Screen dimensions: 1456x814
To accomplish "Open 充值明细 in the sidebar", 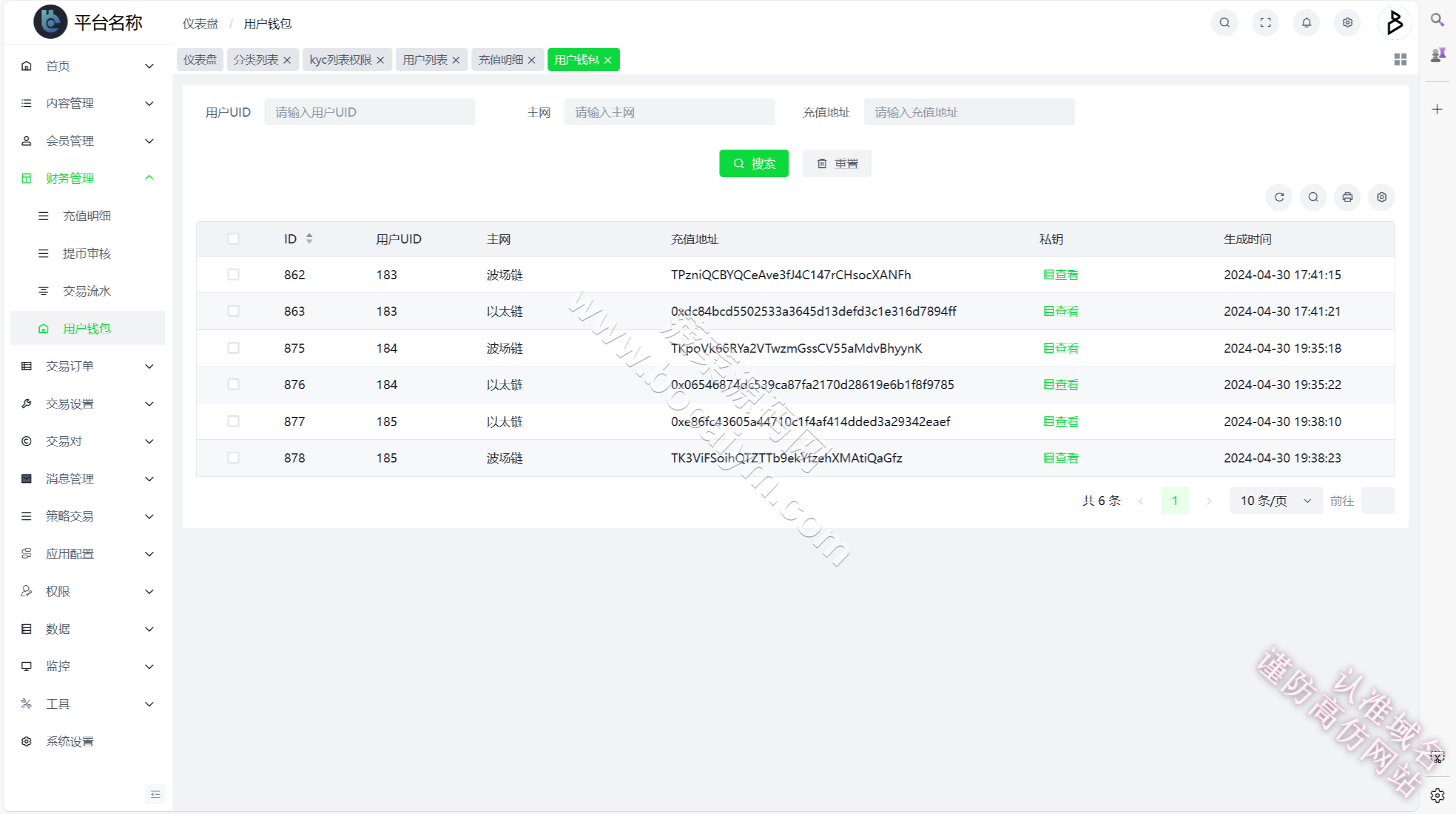I will tap(88, 216).
